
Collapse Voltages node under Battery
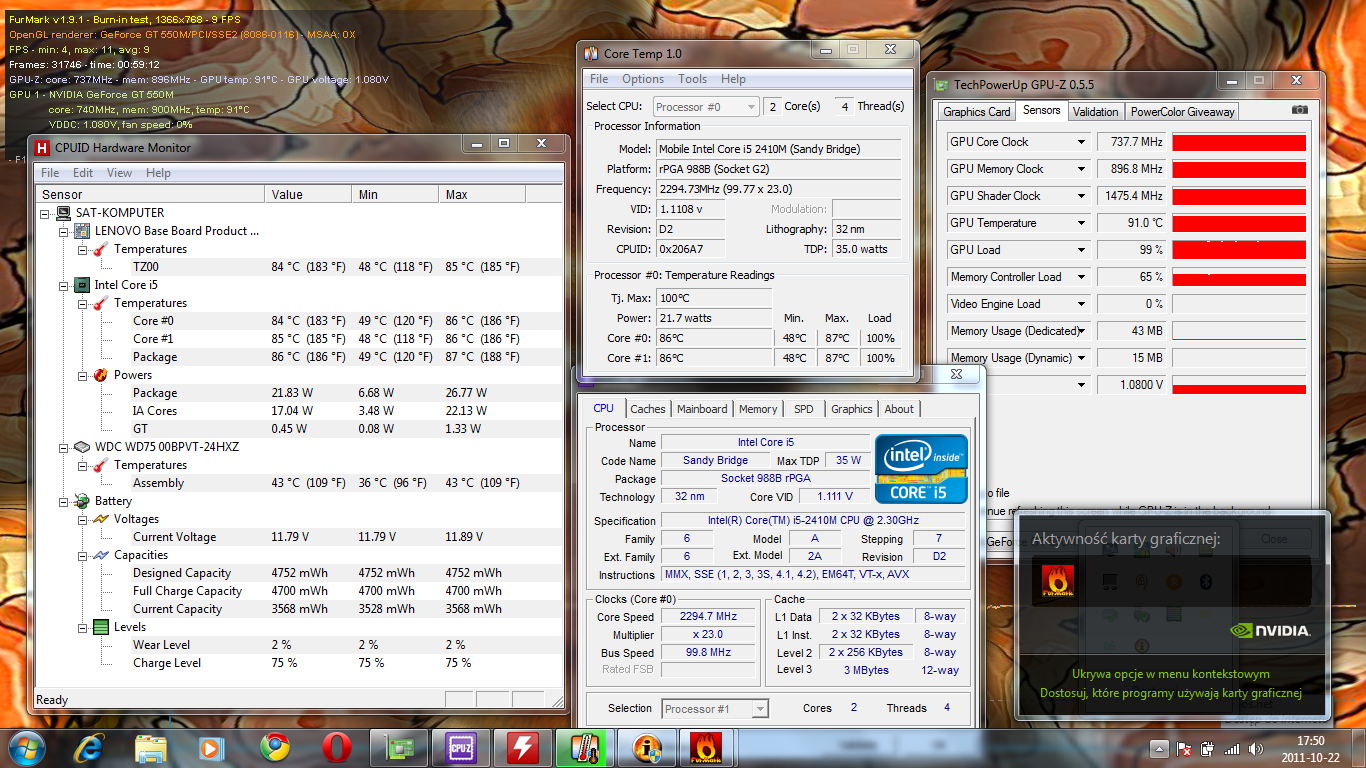(83, 519)
